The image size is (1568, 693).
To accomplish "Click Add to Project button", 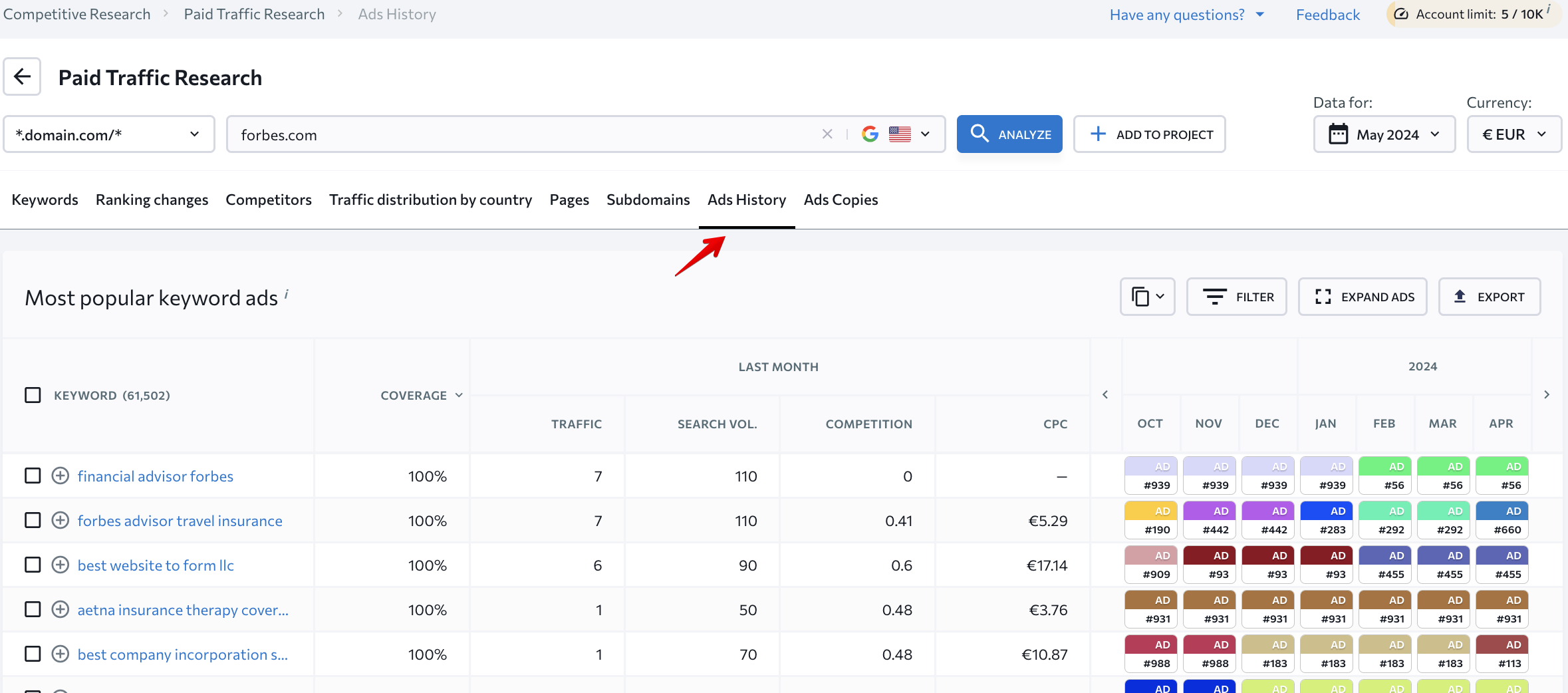I will [1149, 134].
